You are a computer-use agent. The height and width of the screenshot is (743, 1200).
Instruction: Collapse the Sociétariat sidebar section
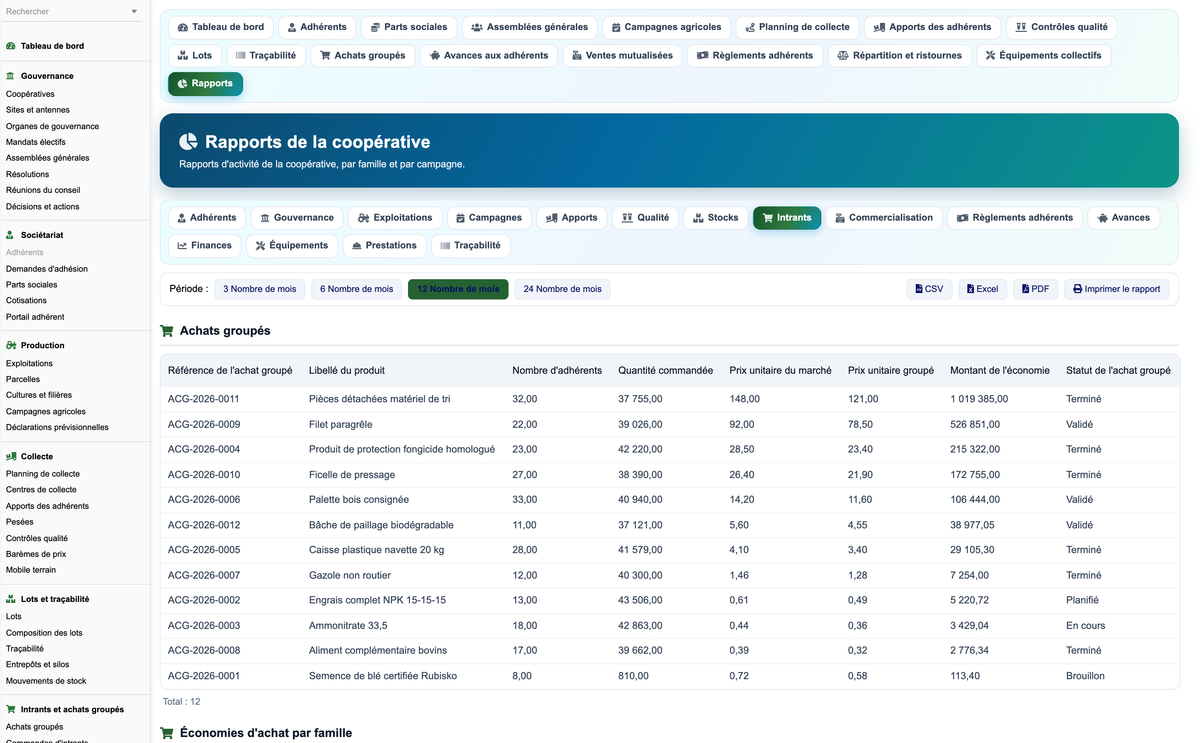pos(42,235)
